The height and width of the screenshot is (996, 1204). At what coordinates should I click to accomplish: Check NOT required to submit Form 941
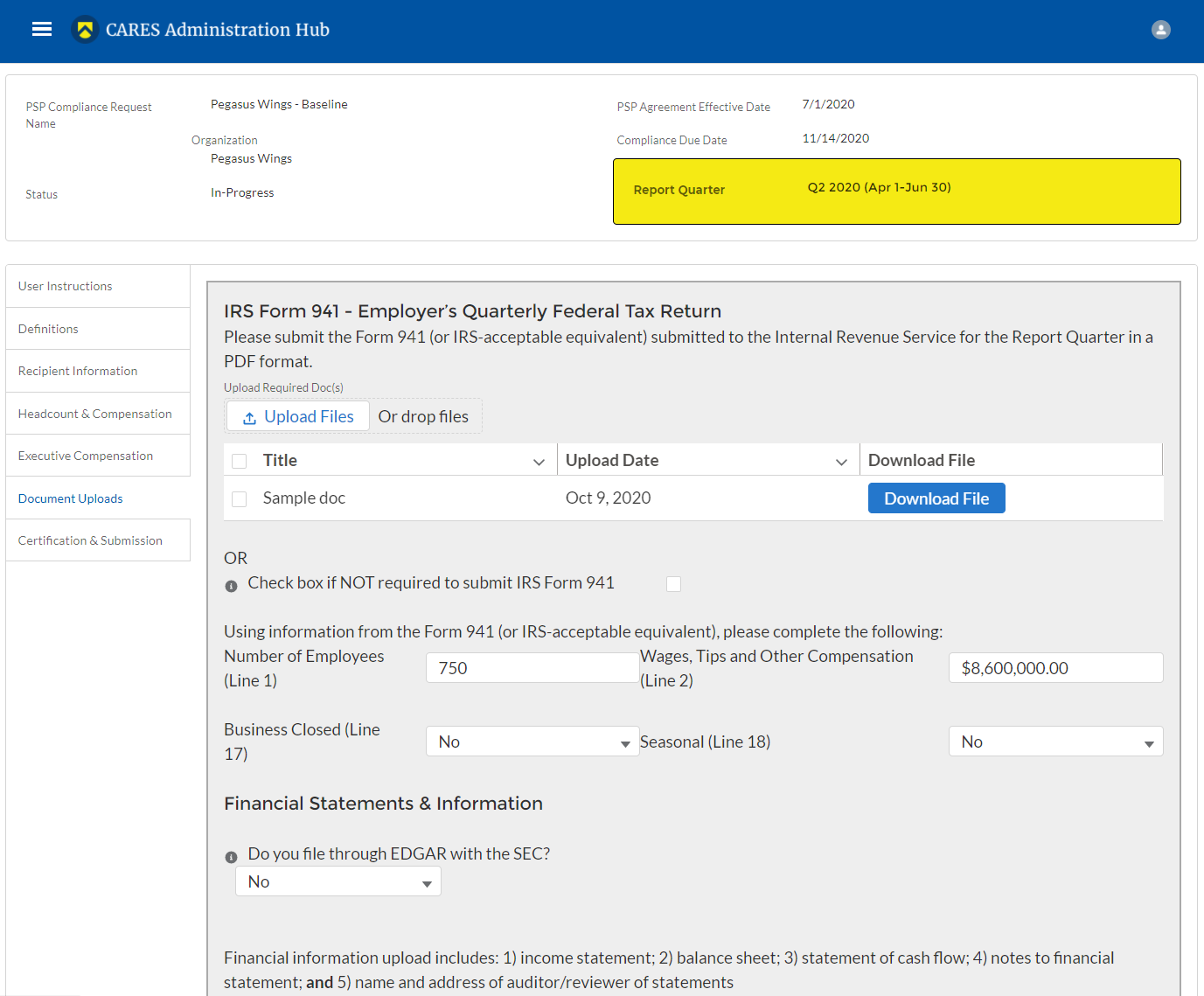673,584
